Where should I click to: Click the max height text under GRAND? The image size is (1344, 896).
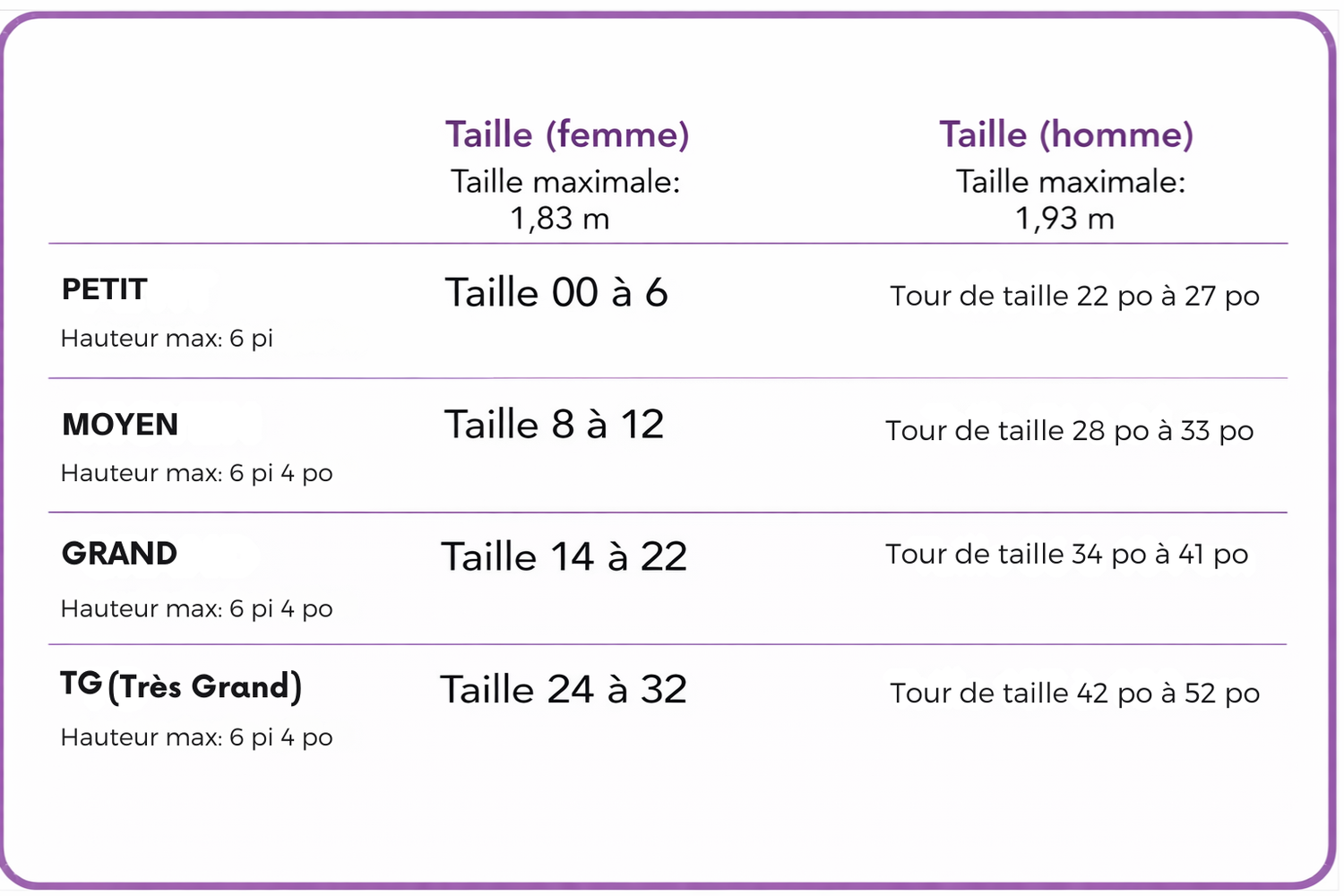196,609
